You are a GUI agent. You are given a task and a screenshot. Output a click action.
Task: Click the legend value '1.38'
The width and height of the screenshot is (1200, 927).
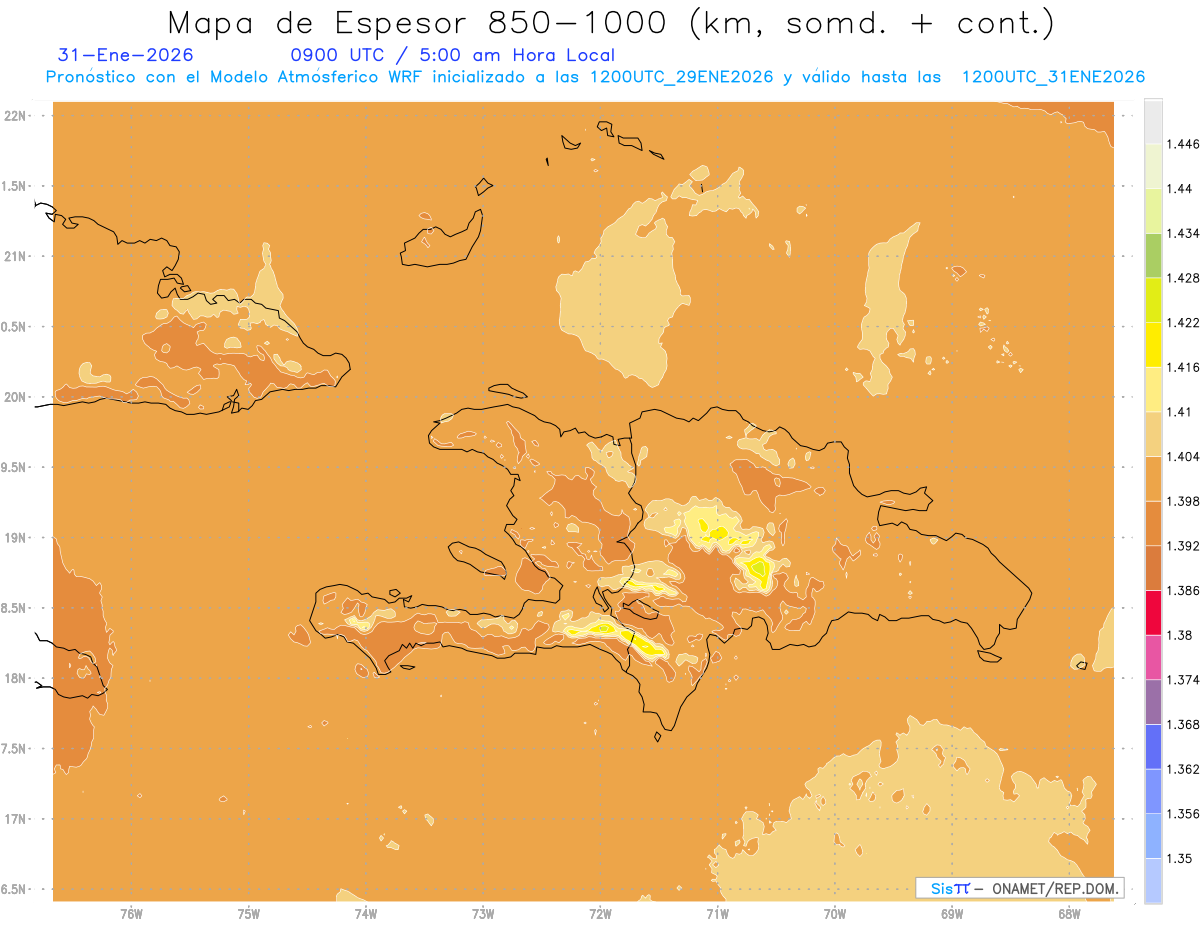click(x=1180, y=635)
